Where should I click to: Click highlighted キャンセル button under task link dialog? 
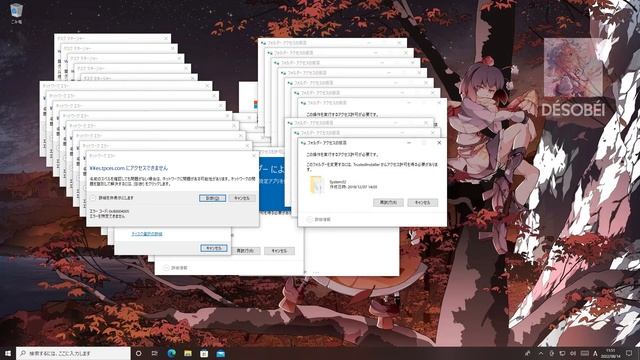[x=213, y=248]
